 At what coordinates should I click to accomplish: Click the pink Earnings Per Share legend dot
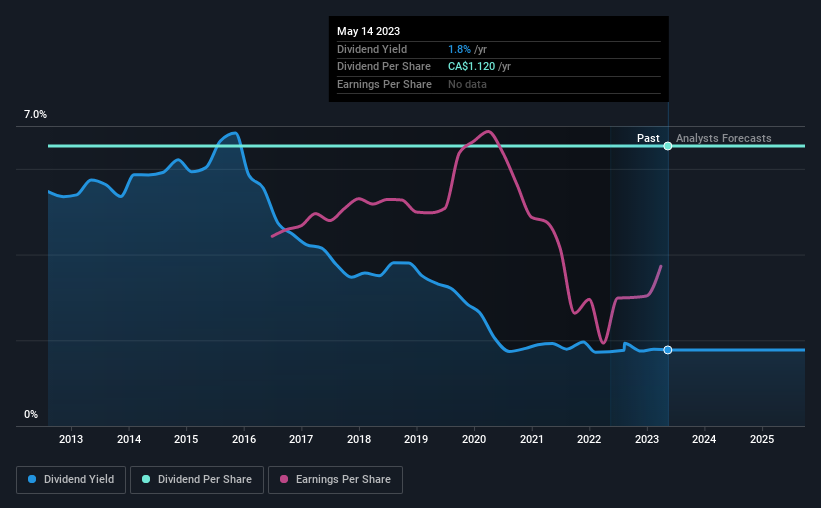(x=284, y=479)
